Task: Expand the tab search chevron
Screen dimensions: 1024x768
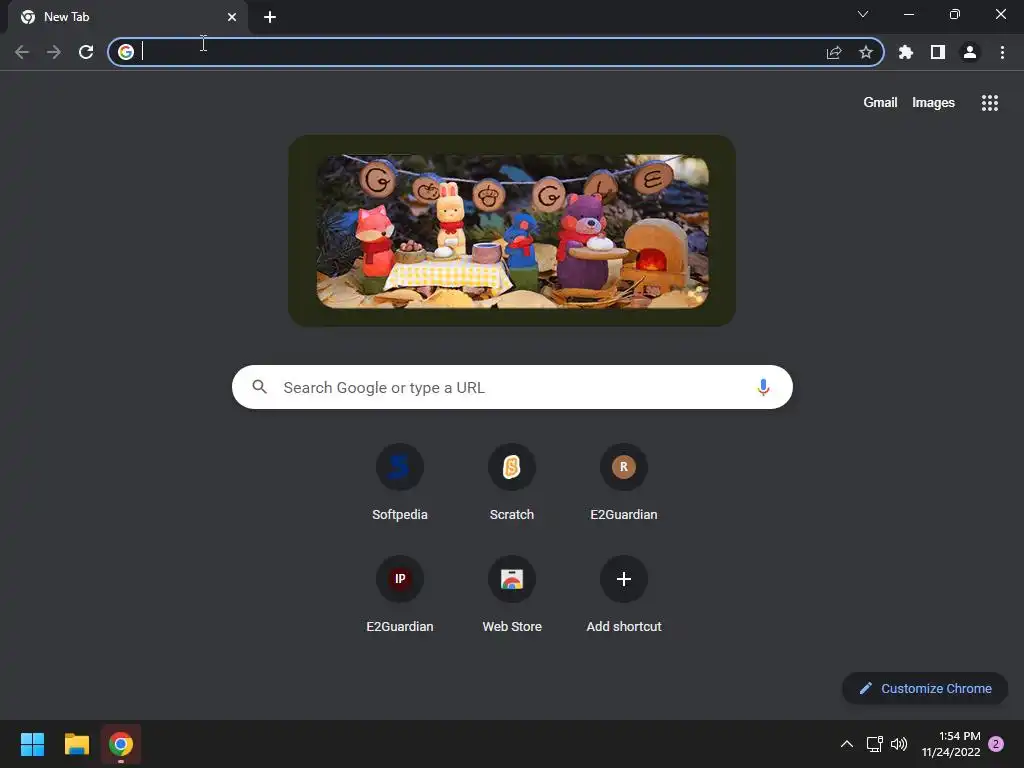Action: point(863,14)
